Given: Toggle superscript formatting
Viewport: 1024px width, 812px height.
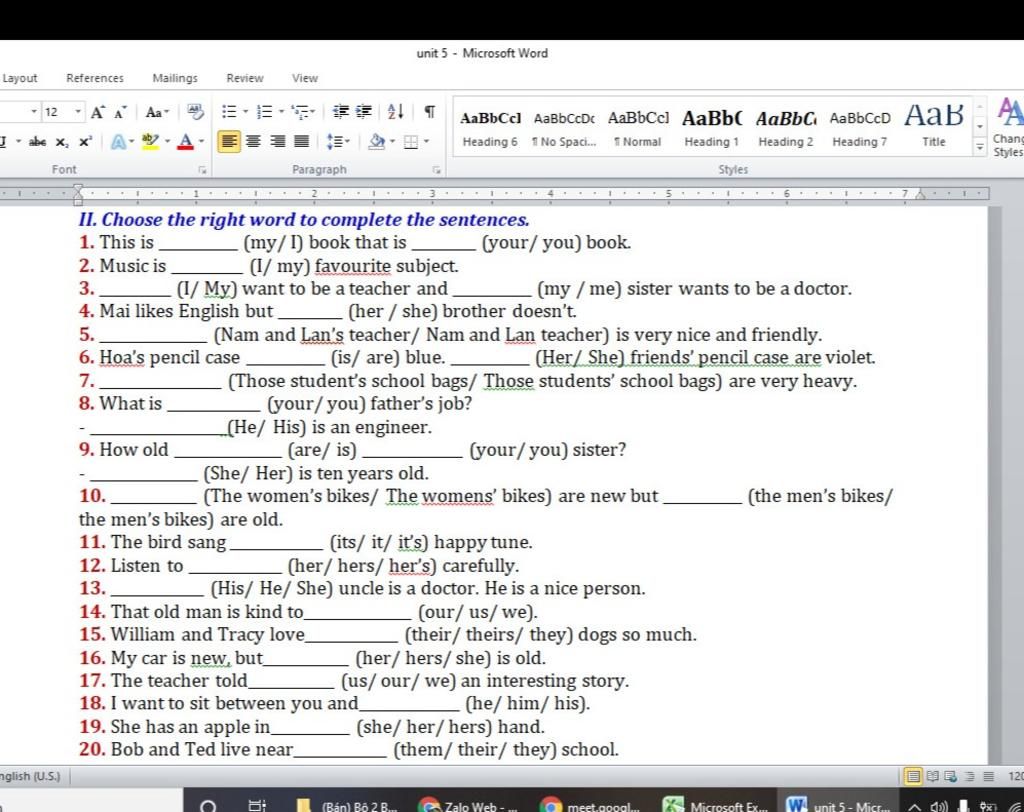Looking at the screenshot, I should tap(86, 142).
